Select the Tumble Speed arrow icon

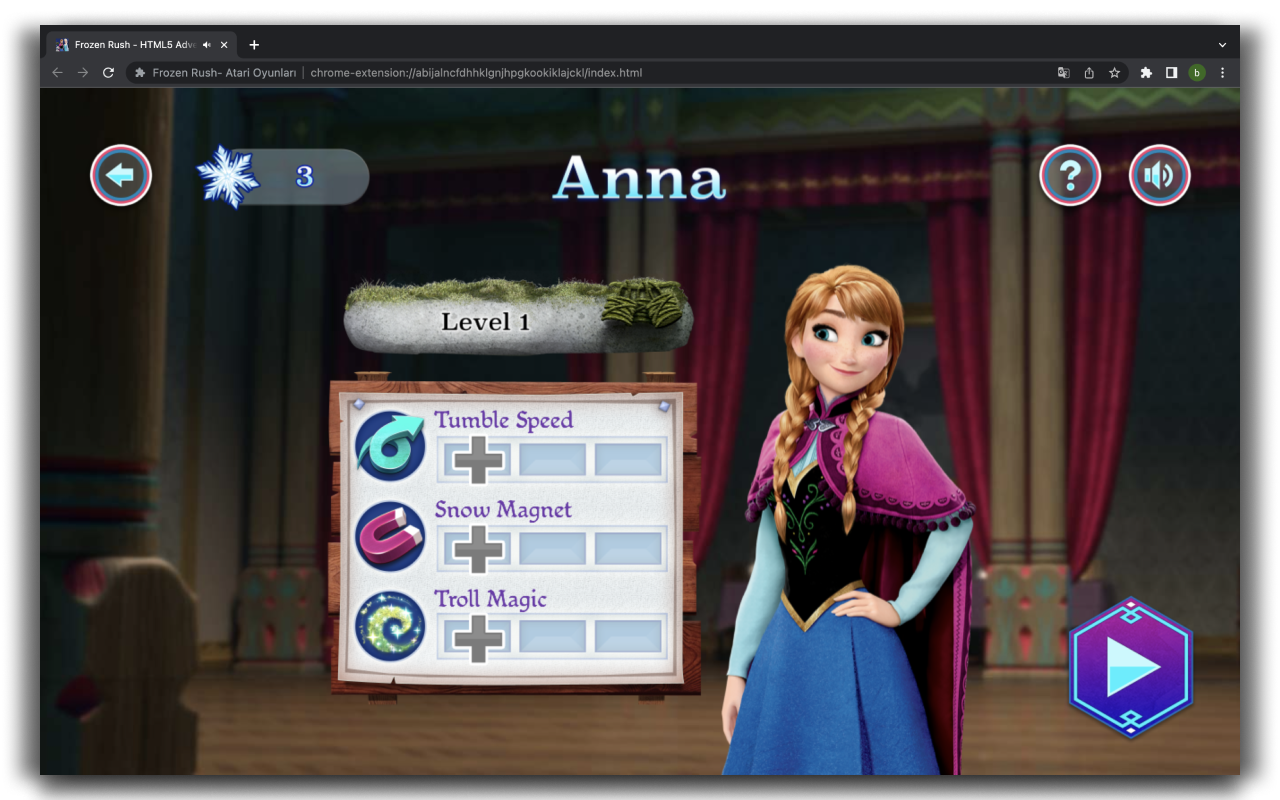tap(390, 446)
